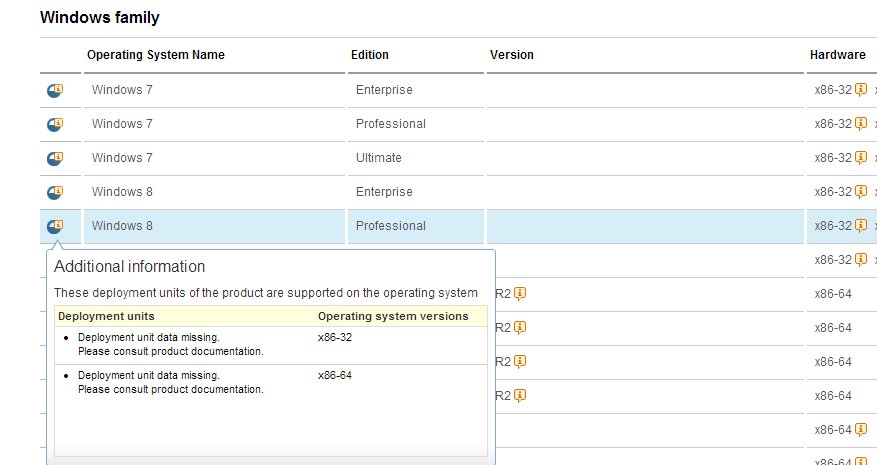Viewport: 877px width, 465px height.
Task: Select the Windows 8 cell in Enterprise row
Action: (122, 192)
